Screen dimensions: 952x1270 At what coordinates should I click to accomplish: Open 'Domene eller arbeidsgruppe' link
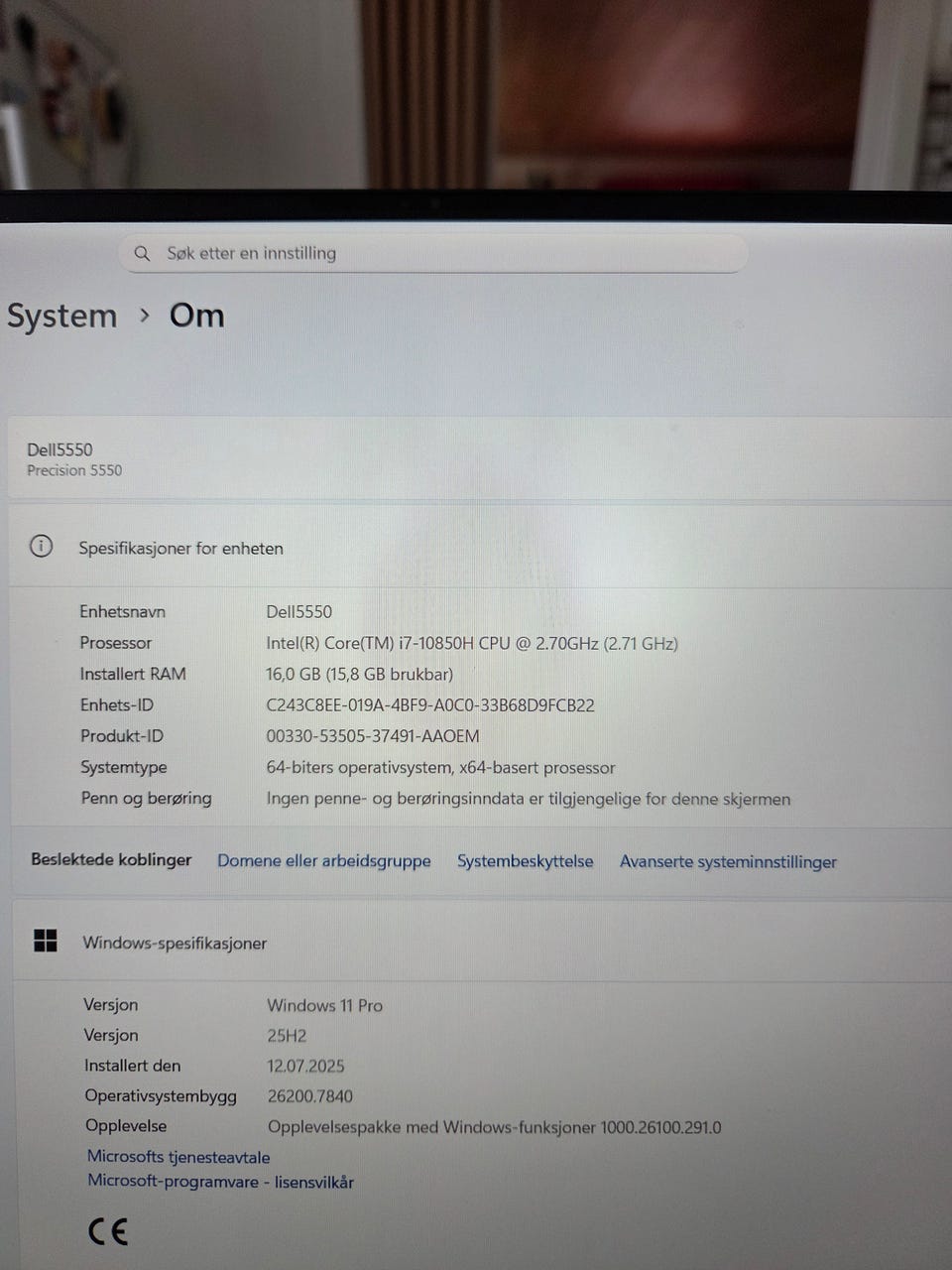pos(324,860)
